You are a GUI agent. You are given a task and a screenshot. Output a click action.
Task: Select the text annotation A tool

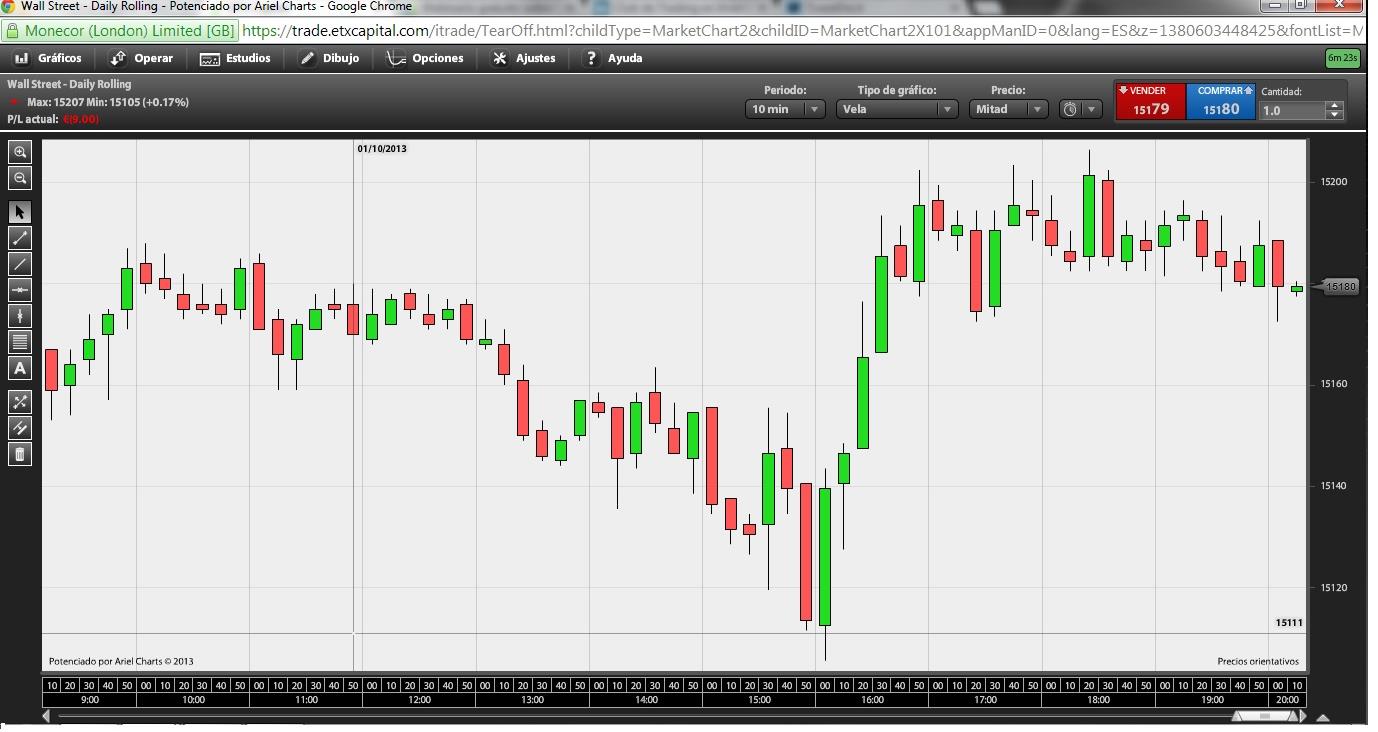(20, 368)
